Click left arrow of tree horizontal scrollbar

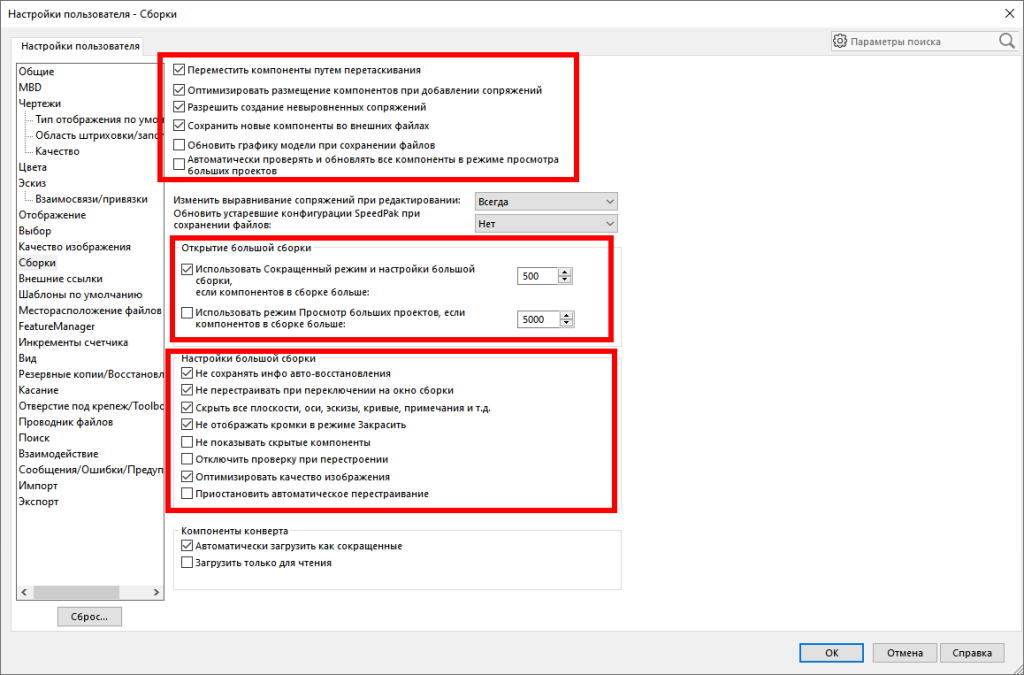(24, 592)
